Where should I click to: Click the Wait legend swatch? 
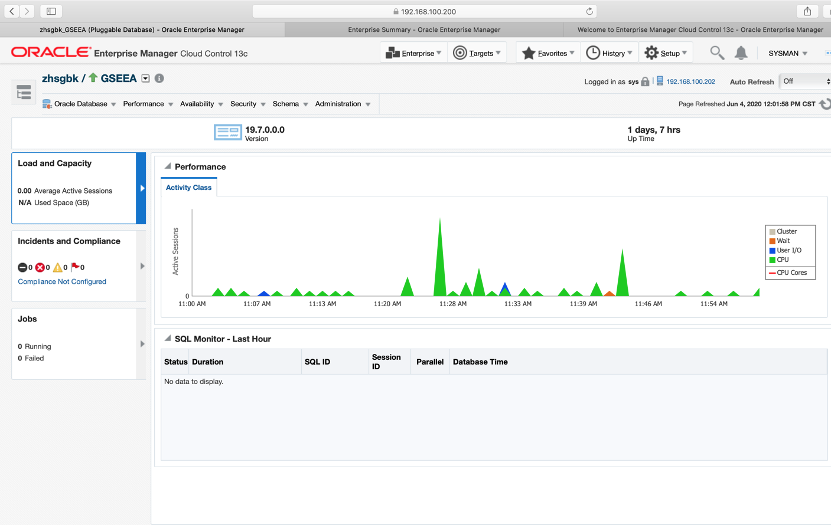tap(773, 241)
